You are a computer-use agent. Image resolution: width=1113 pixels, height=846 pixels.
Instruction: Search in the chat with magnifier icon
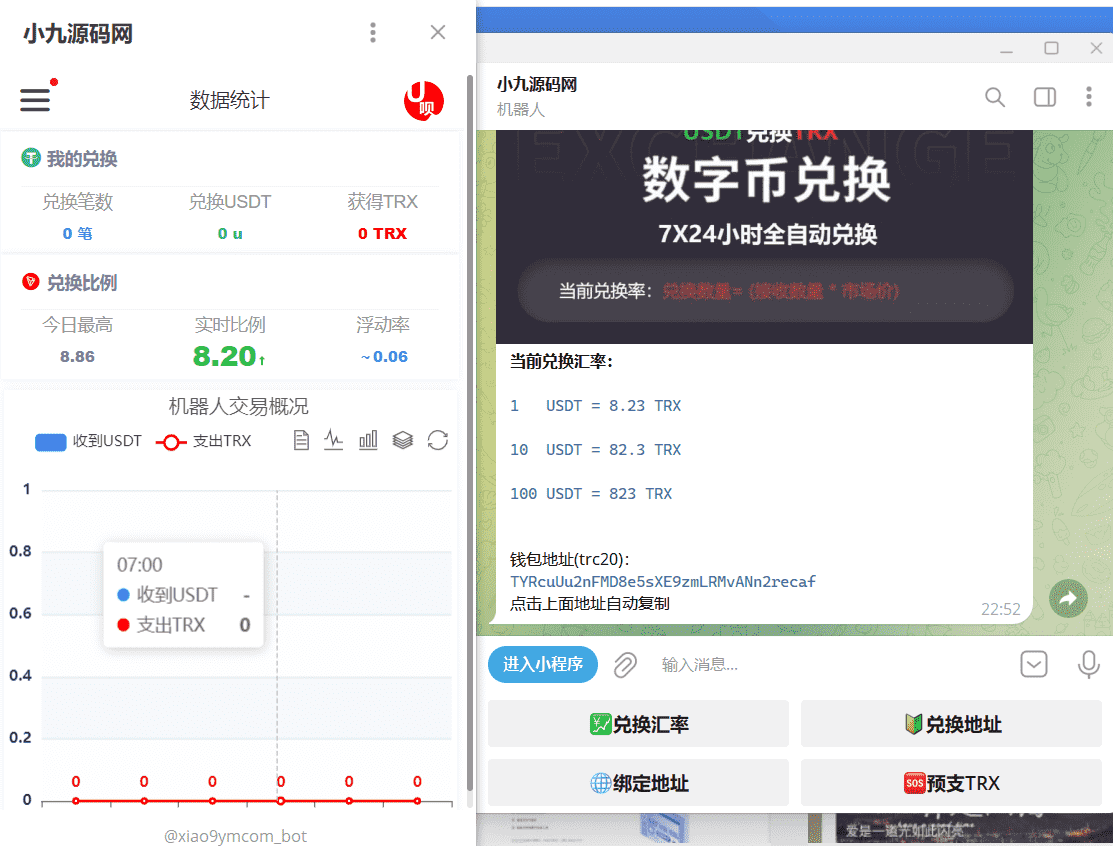pyautogui.click(x=995, y=97)
